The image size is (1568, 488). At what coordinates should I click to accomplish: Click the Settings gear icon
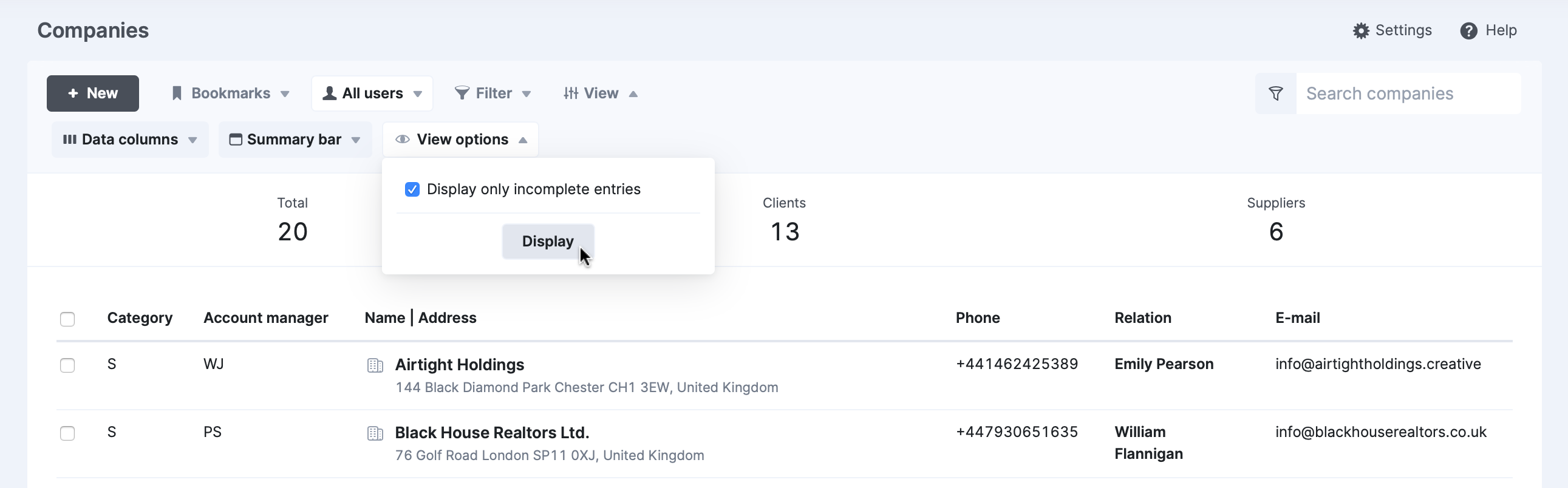pyautogui.click(x=1360, y=30)
